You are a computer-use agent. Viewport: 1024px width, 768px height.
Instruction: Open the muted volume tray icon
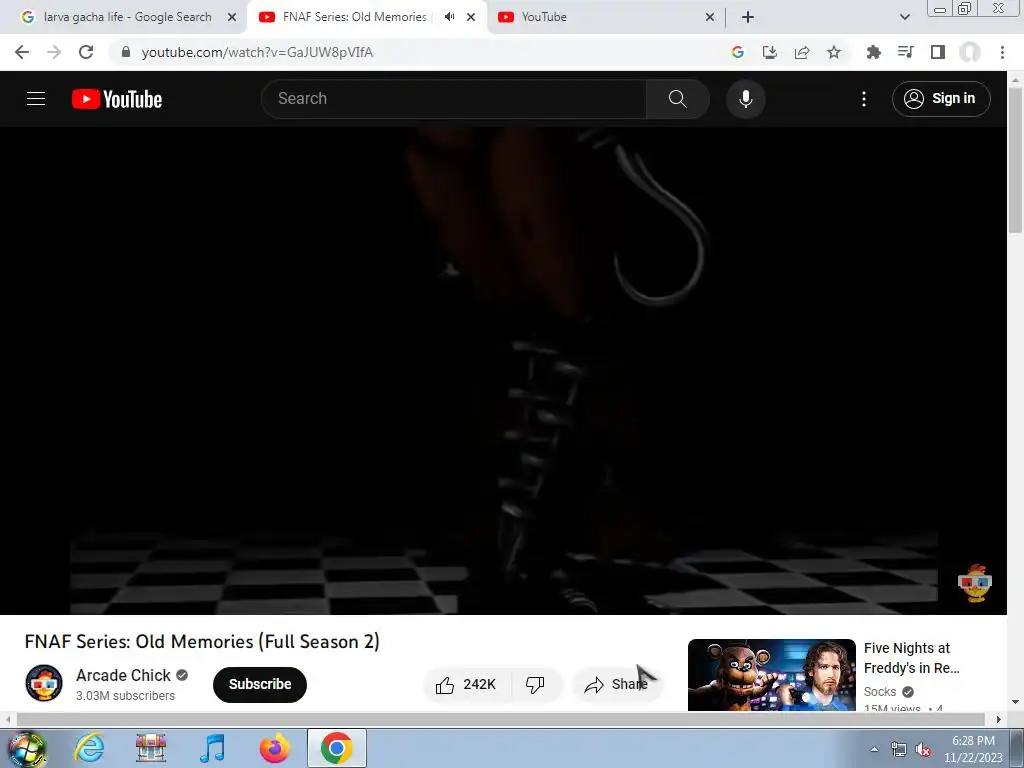coord(923,750)
